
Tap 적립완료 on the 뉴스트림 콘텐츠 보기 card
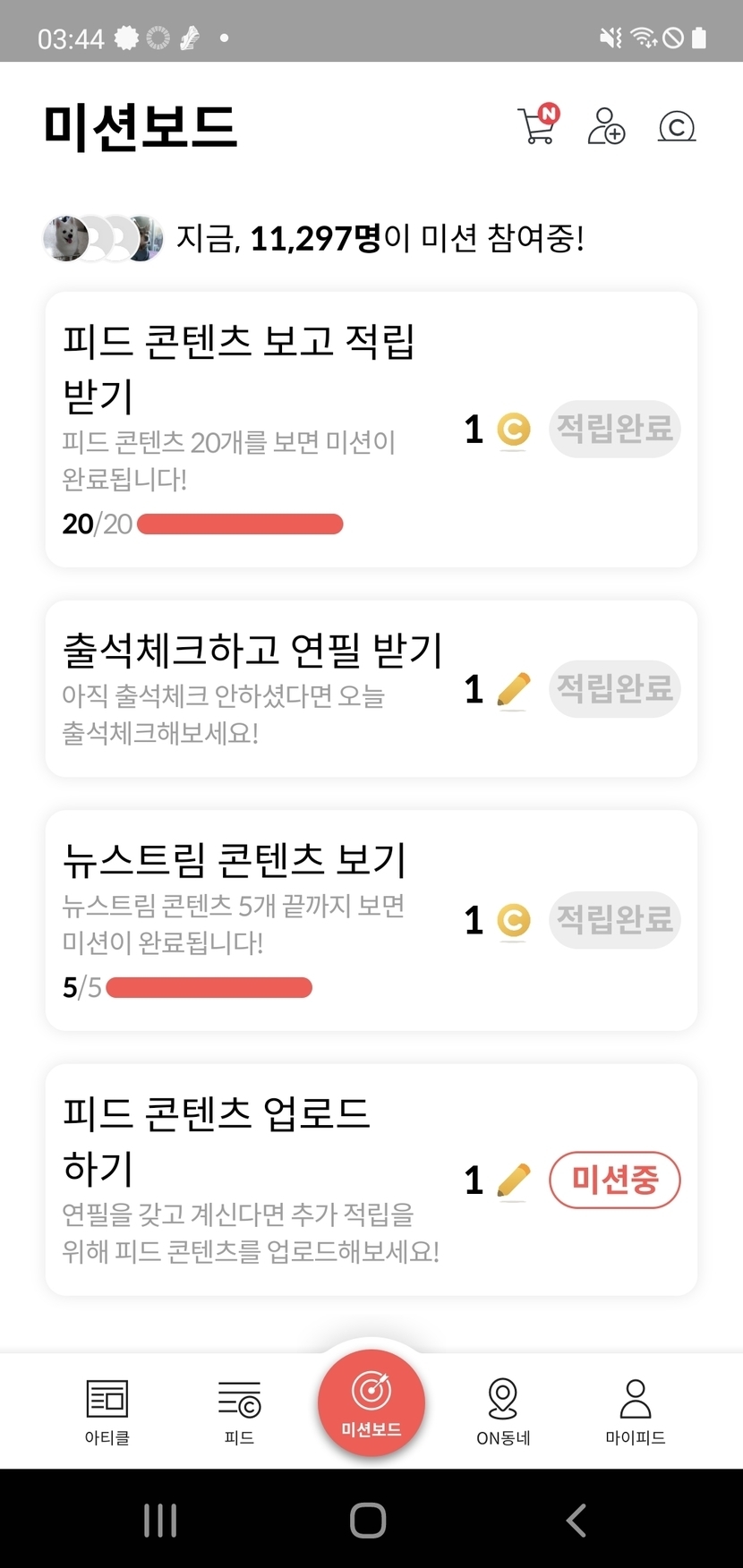pos(615,919)
